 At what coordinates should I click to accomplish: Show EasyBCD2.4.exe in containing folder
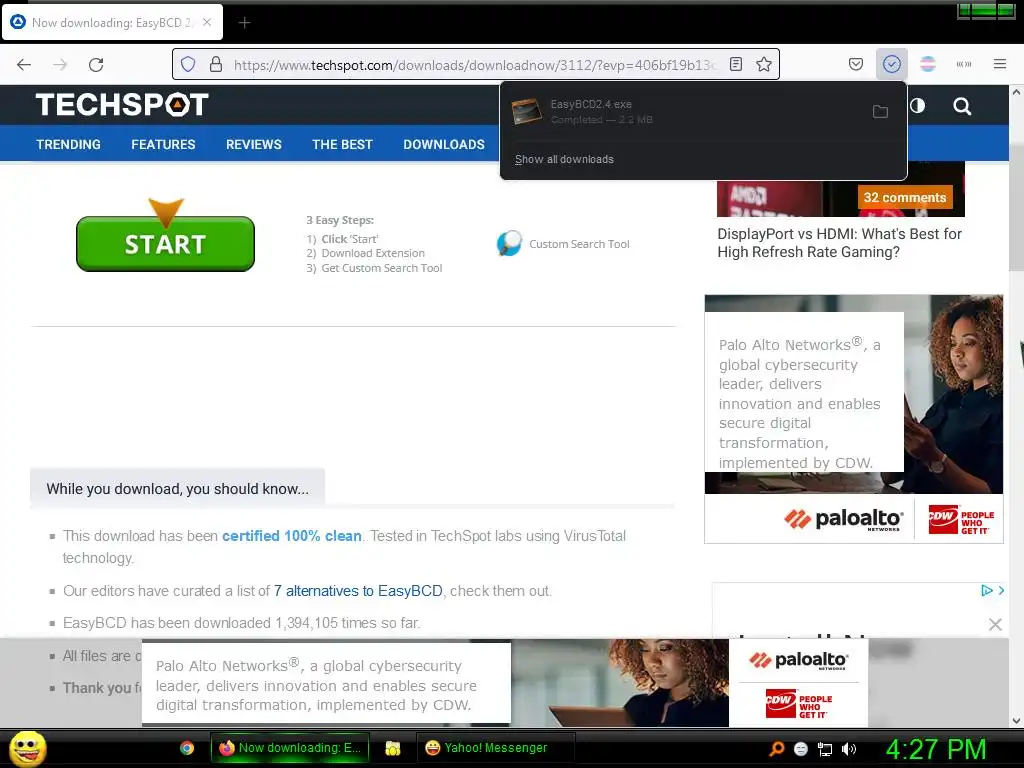(880, 112)
